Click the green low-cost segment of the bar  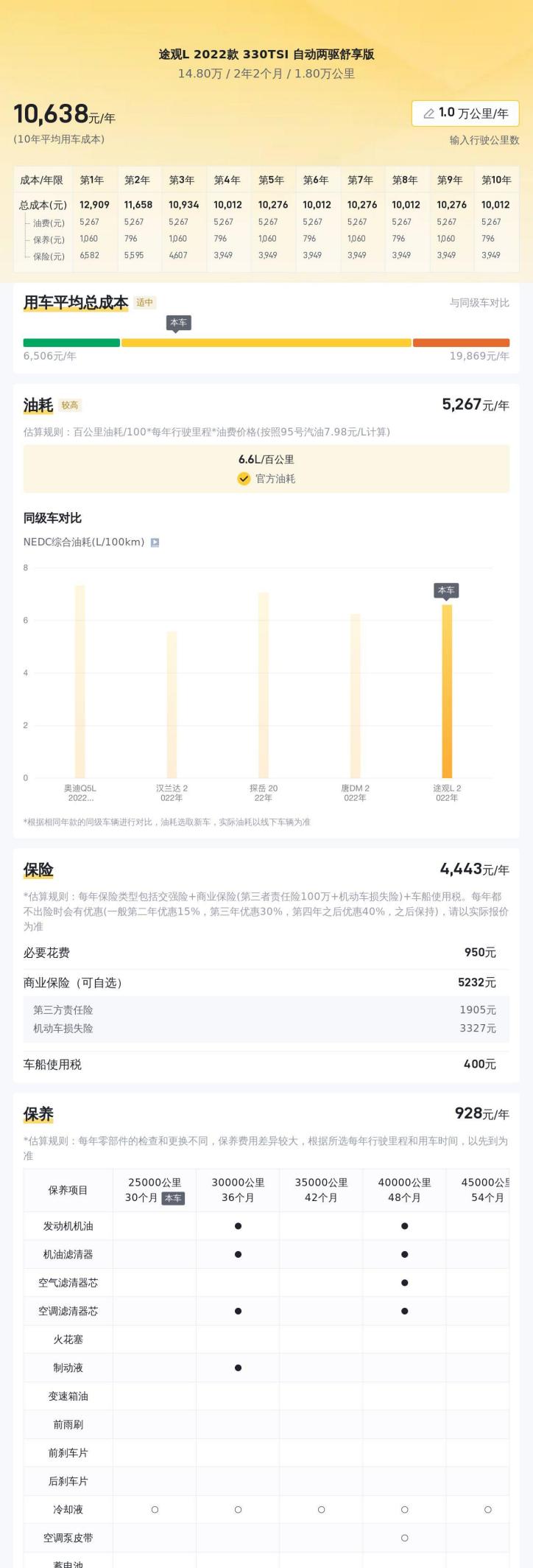[71, 343]
